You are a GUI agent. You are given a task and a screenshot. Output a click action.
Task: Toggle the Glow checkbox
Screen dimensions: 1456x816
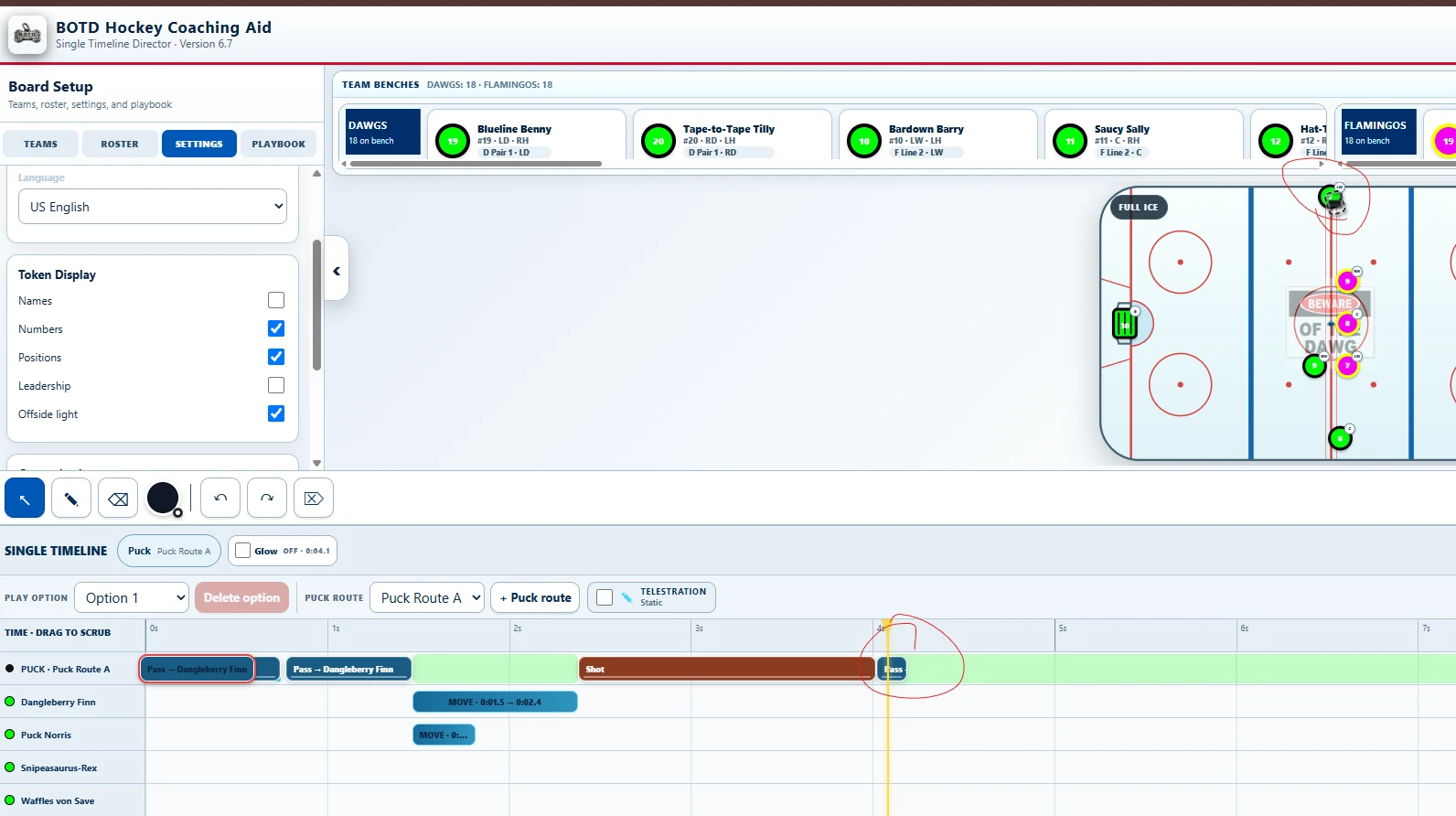(242, 551)
